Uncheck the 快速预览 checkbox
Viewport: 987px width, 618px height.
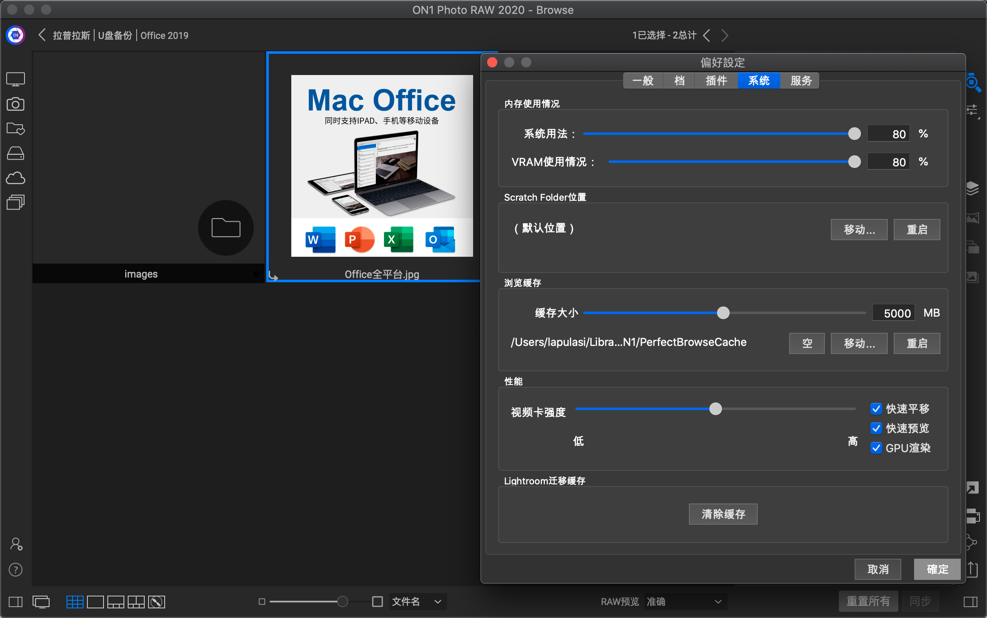(x=876, y=428)
